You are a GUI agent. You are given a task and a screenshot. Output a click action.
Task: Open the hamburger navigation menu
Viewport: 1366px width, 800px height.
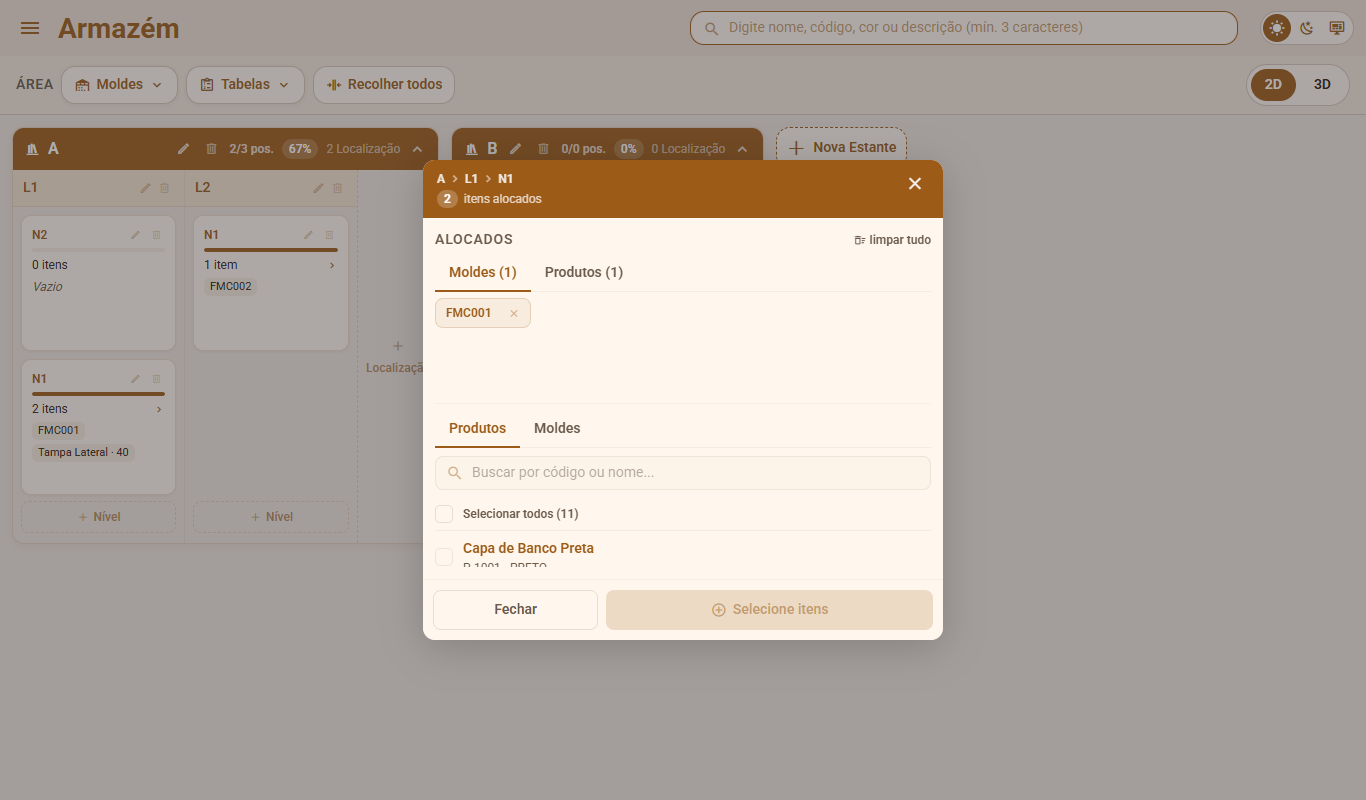(x=30, y=28)
